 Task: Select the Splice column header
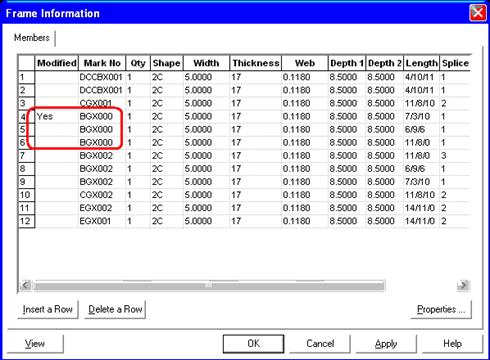[455, 63]
